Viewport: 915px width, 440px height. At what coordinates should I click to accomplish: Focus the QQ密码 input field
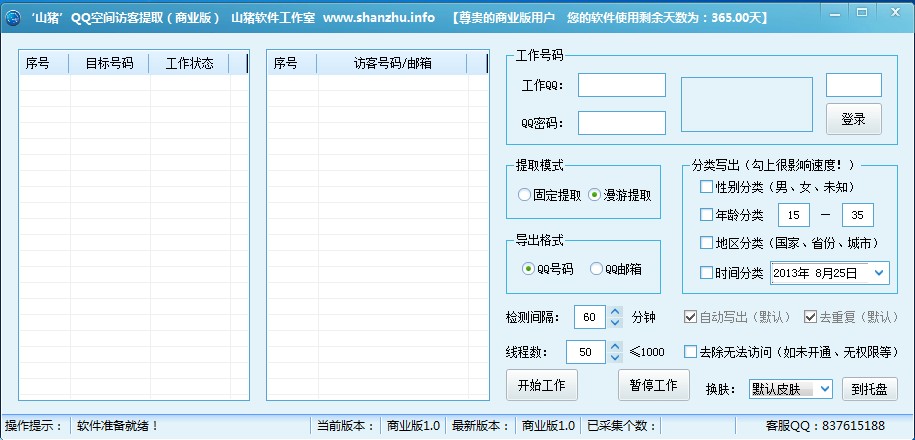pyautogui.click(x=621, y=123)
